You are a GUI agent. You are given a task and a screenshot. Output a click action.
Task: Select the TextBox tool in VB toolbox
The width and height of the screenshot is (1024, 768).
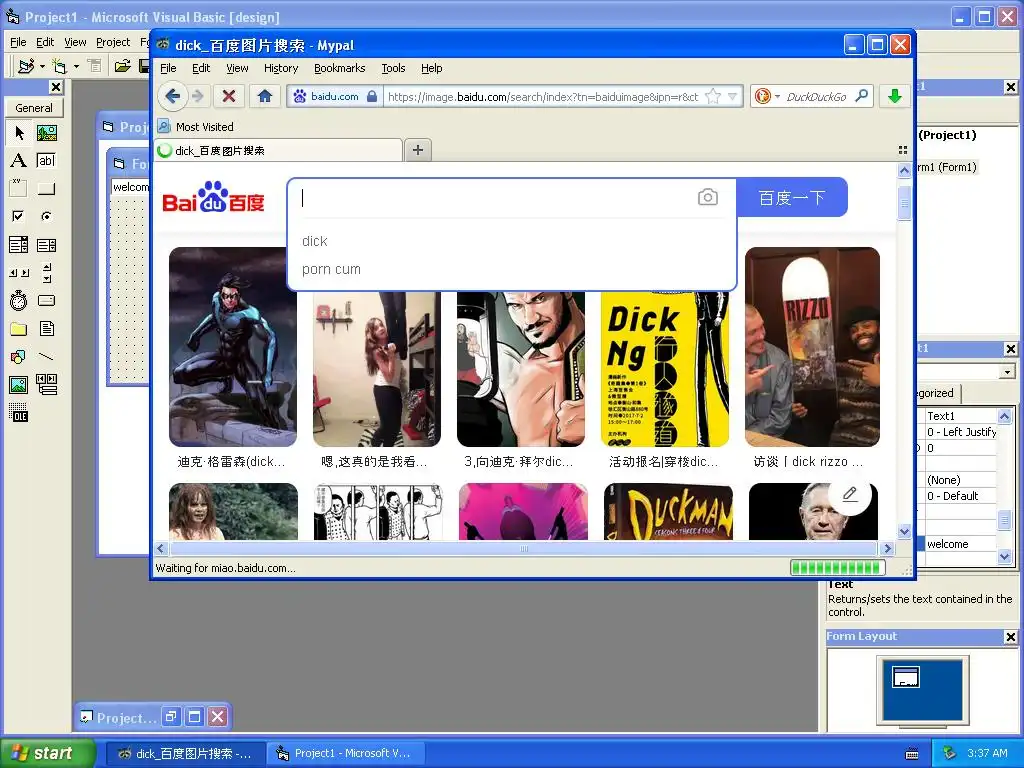[46, 161]
